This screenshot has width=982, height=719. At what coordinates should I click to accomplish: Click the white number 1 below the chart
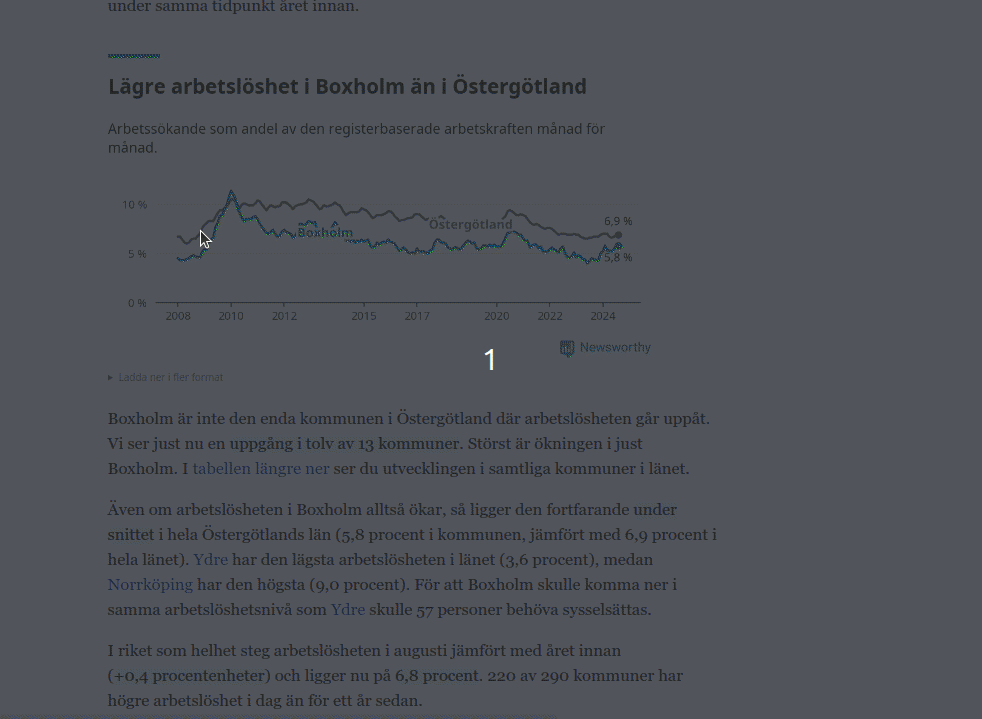tap(490, 360)
